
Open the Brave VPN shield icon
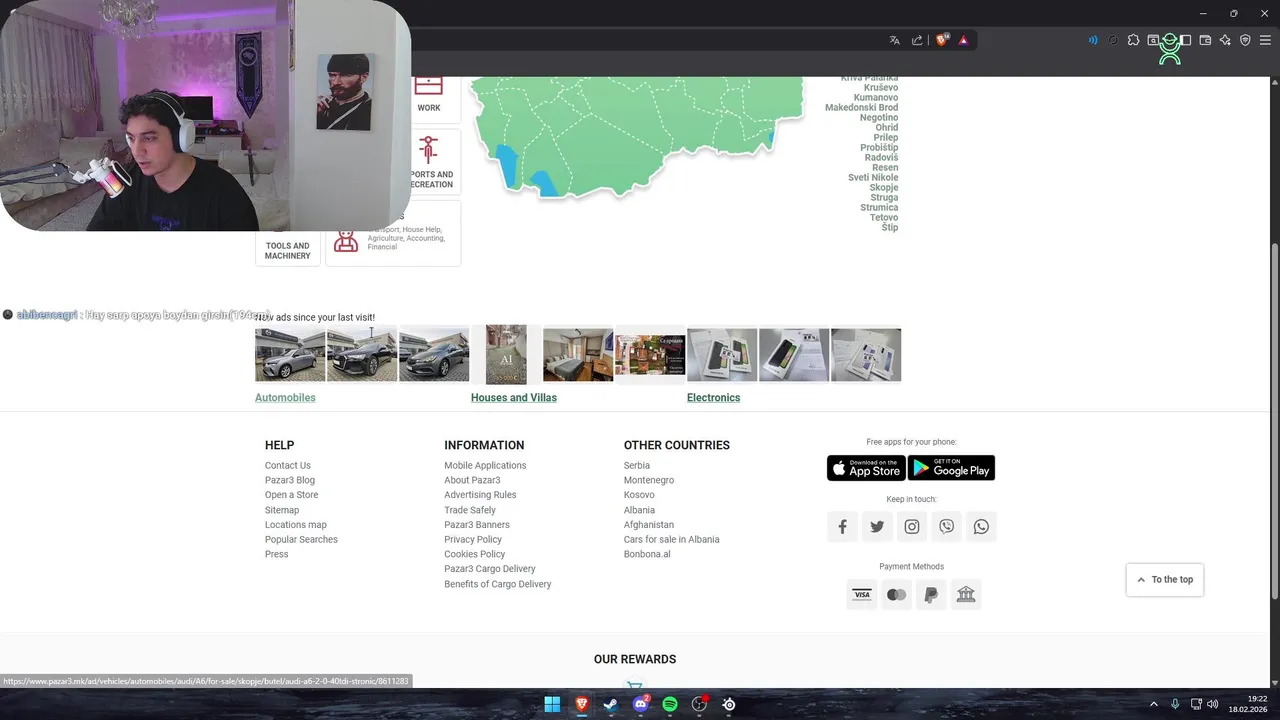click(x=1245, y=40)
